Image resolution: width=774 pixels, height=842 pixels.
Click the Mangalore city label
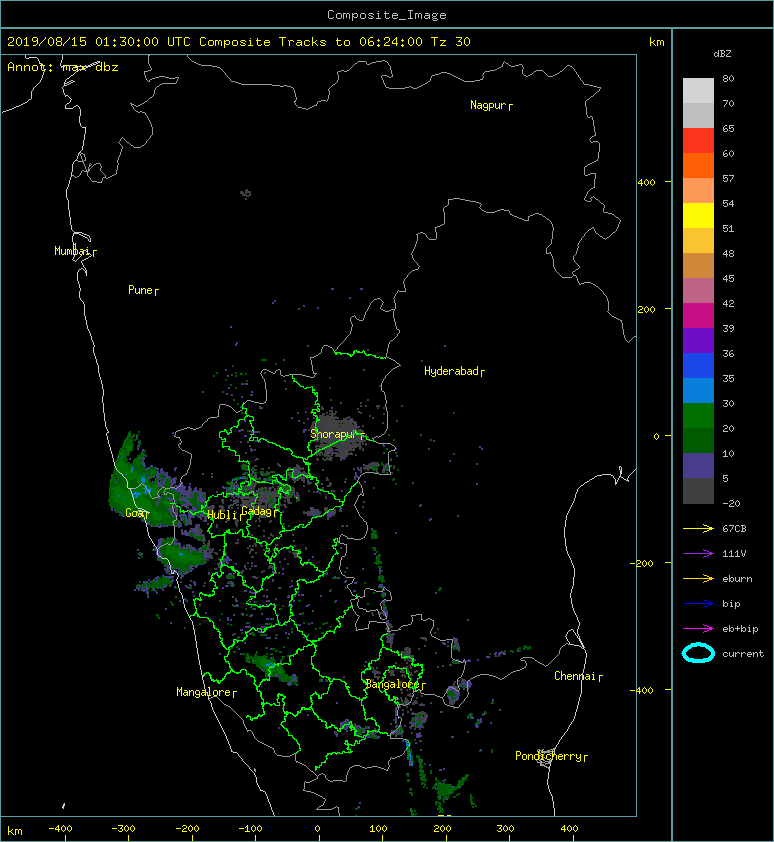pyautogui.click(x=204, y=693)
